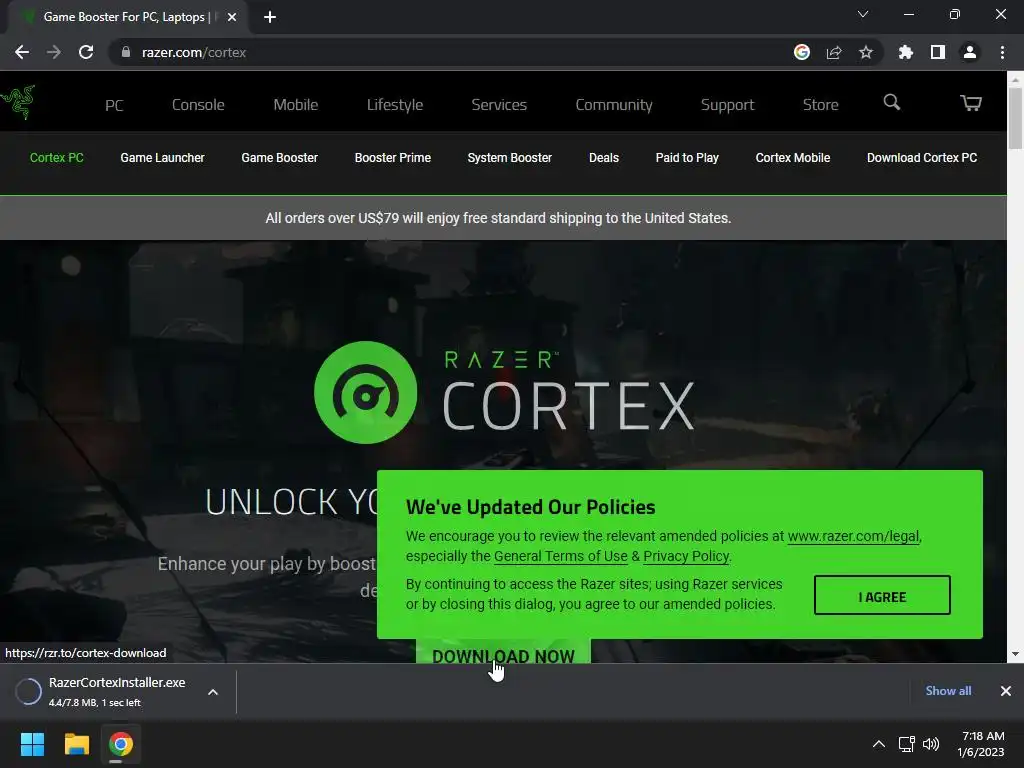Image resolution: width=1024 pixels, height=768 pixels.
Task: Go to Game Launcher section
Action: click(163, 158)
